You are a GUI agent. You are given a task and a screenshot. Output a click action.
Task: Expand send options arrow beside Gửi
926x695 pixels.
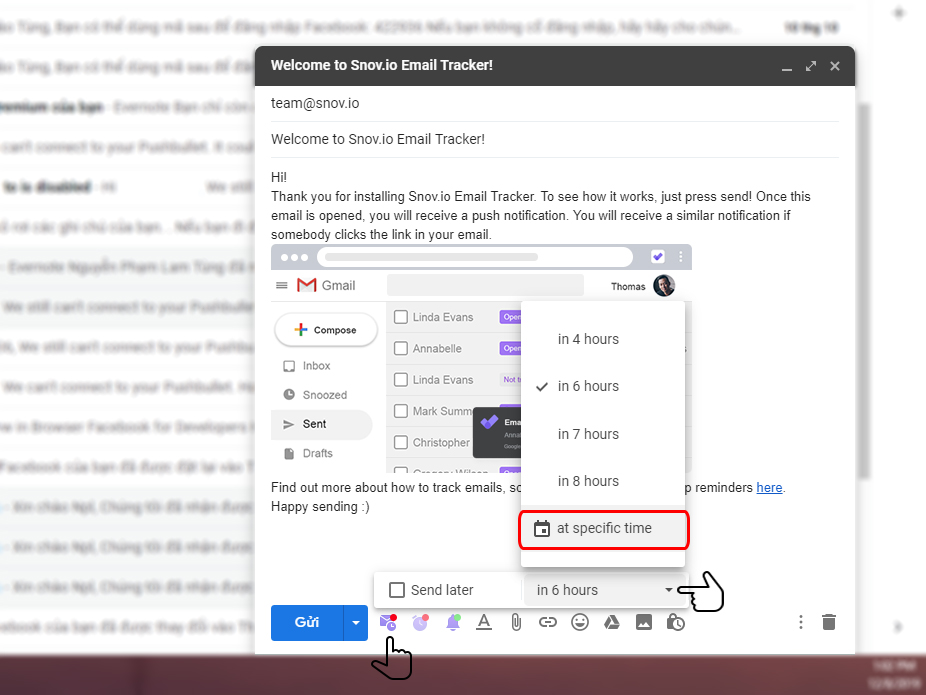coord(356,623)
